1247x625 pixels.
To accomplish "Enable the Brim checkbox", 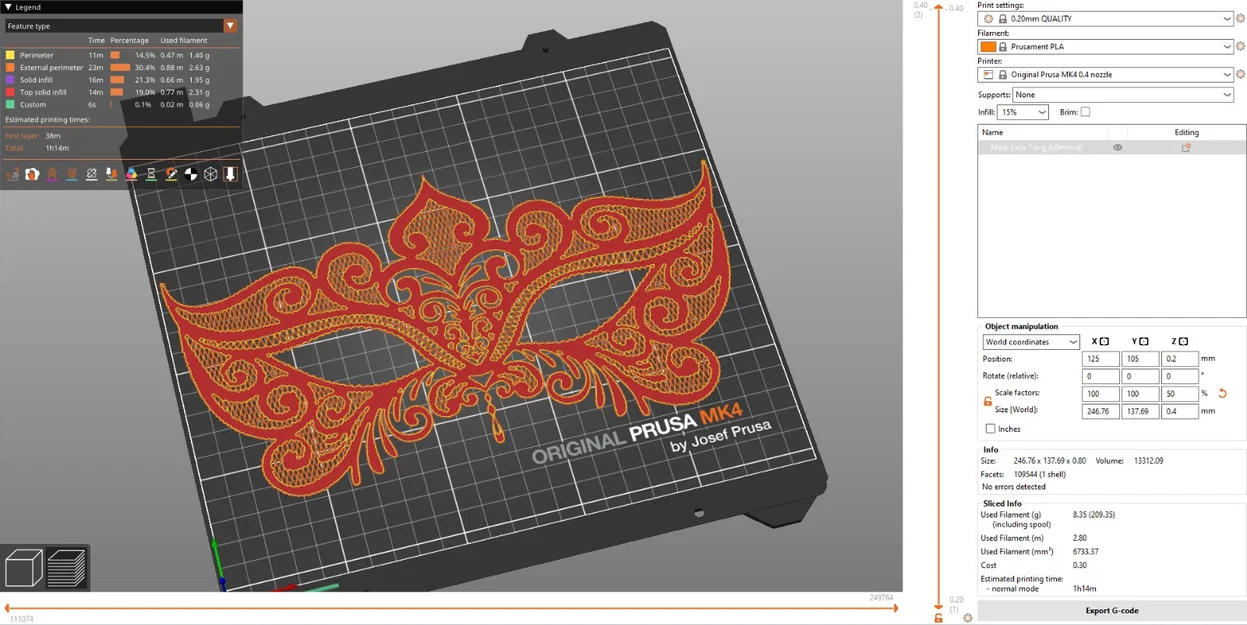I will click(1085, 112).
